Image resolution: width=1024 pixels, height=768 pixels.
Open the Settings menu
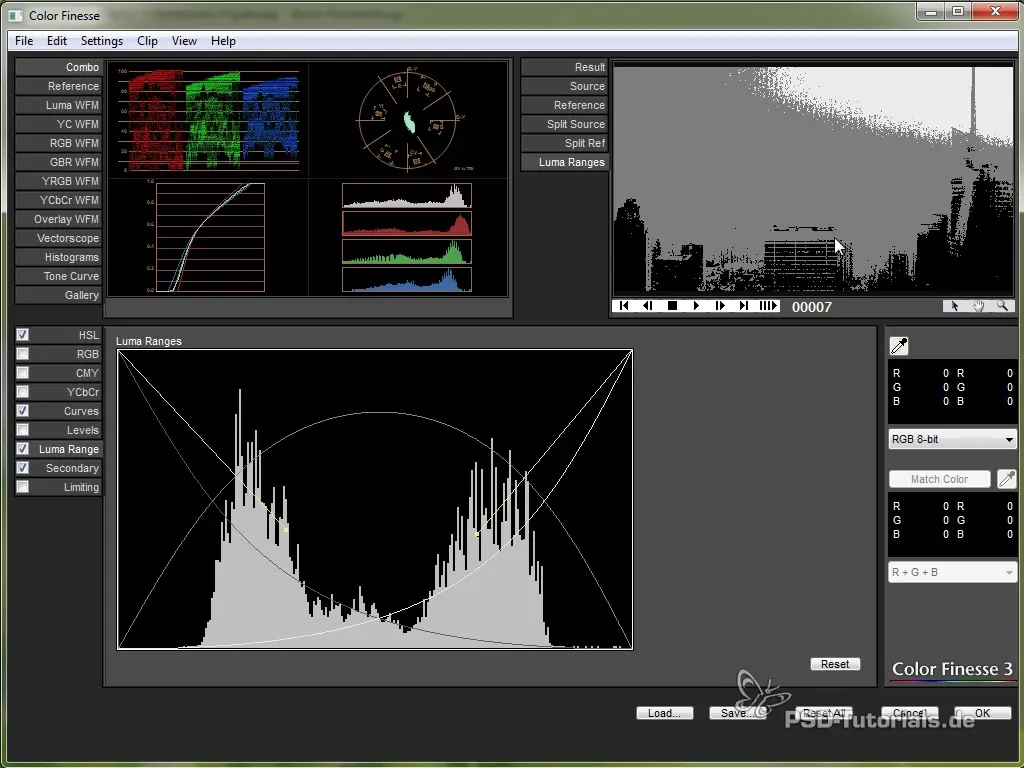click(102, 40)
